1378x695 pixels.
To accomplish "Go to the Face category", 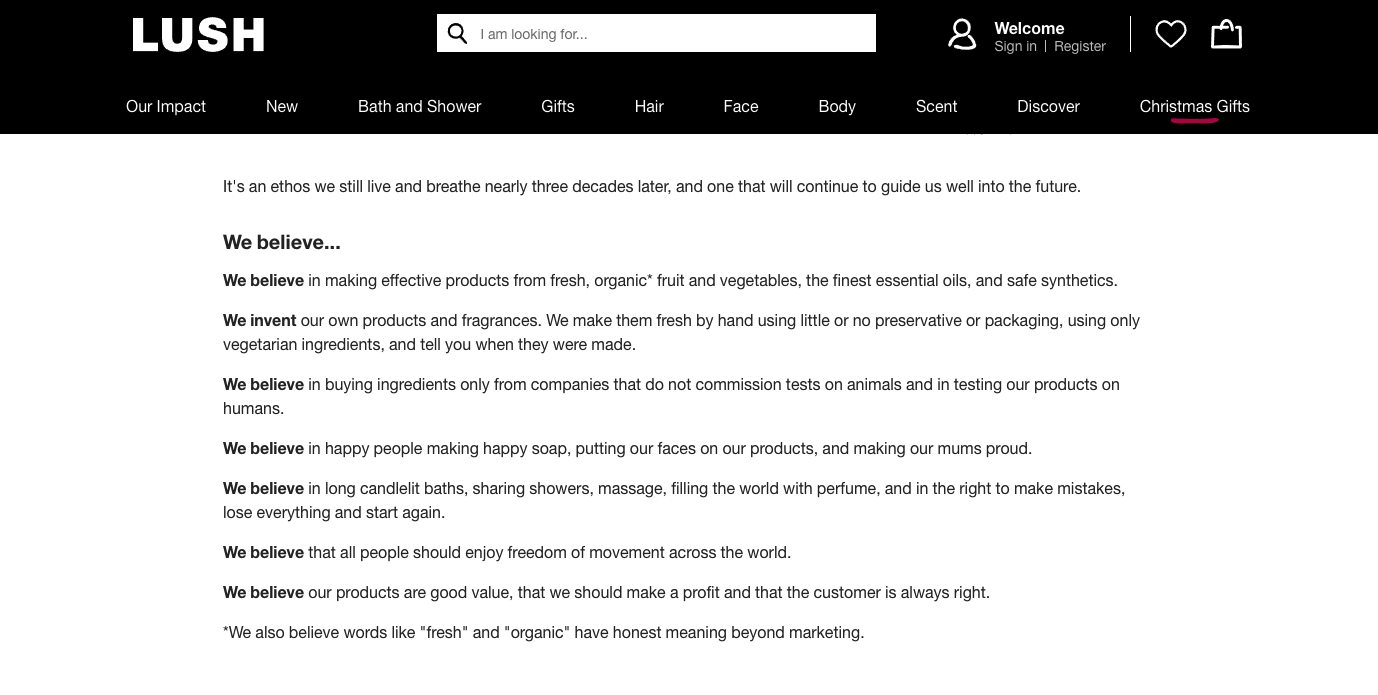I will [x=741, y=107].
